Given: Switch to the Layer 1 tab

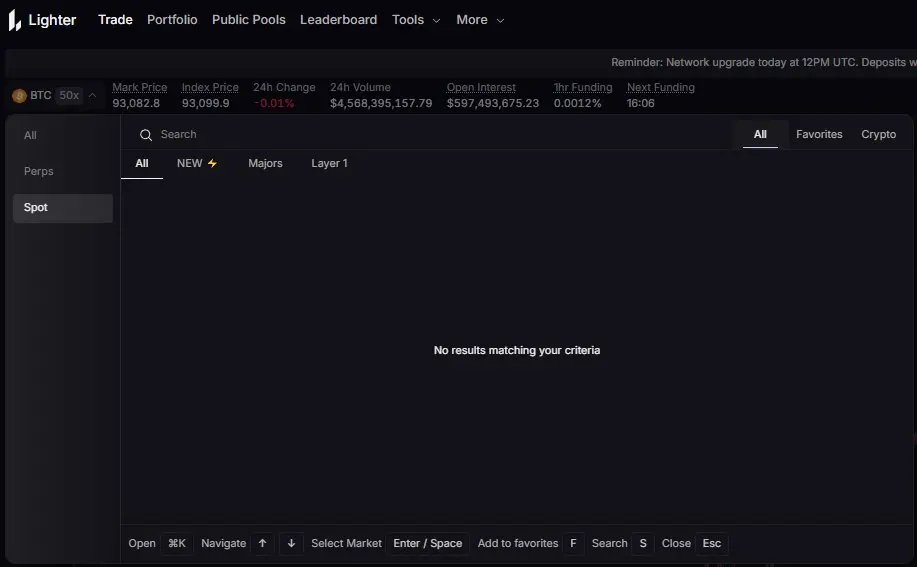Looking at the screenshot, I should click(329, 164).
